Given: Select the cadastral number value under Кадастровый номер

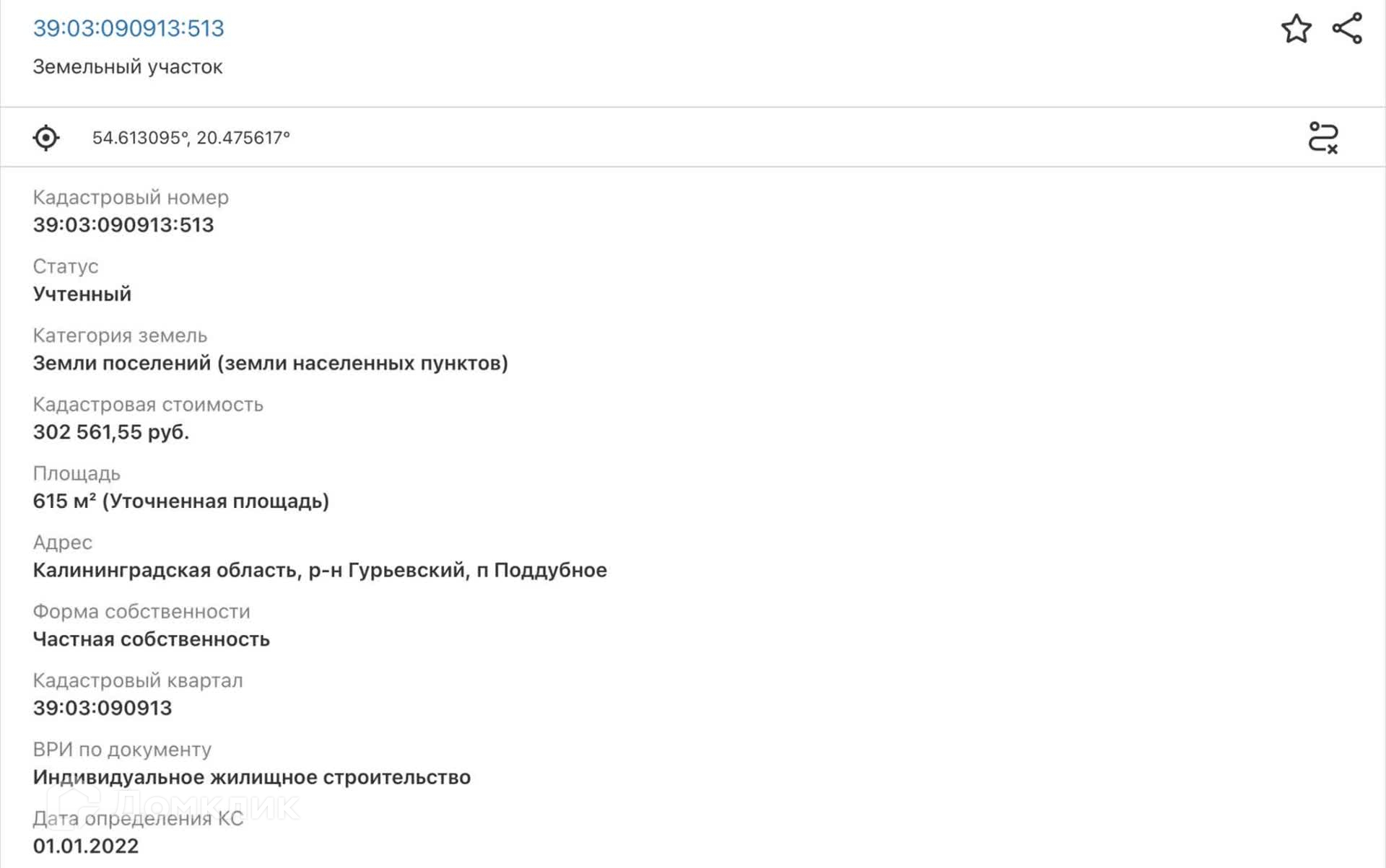Looking at the screenshot, I should tap(123, 225).
